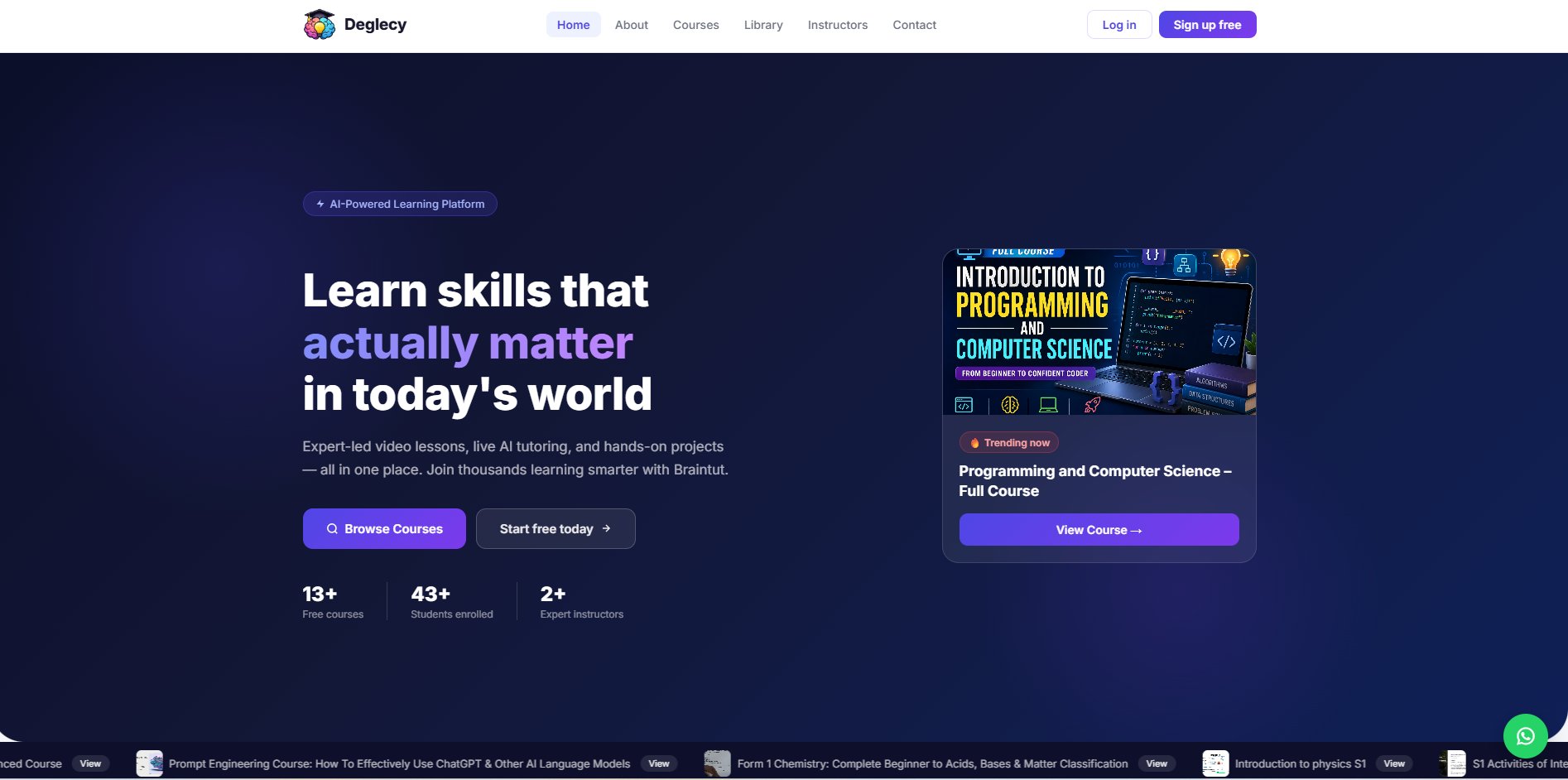Click the '13+' Free courses stat

333,602
